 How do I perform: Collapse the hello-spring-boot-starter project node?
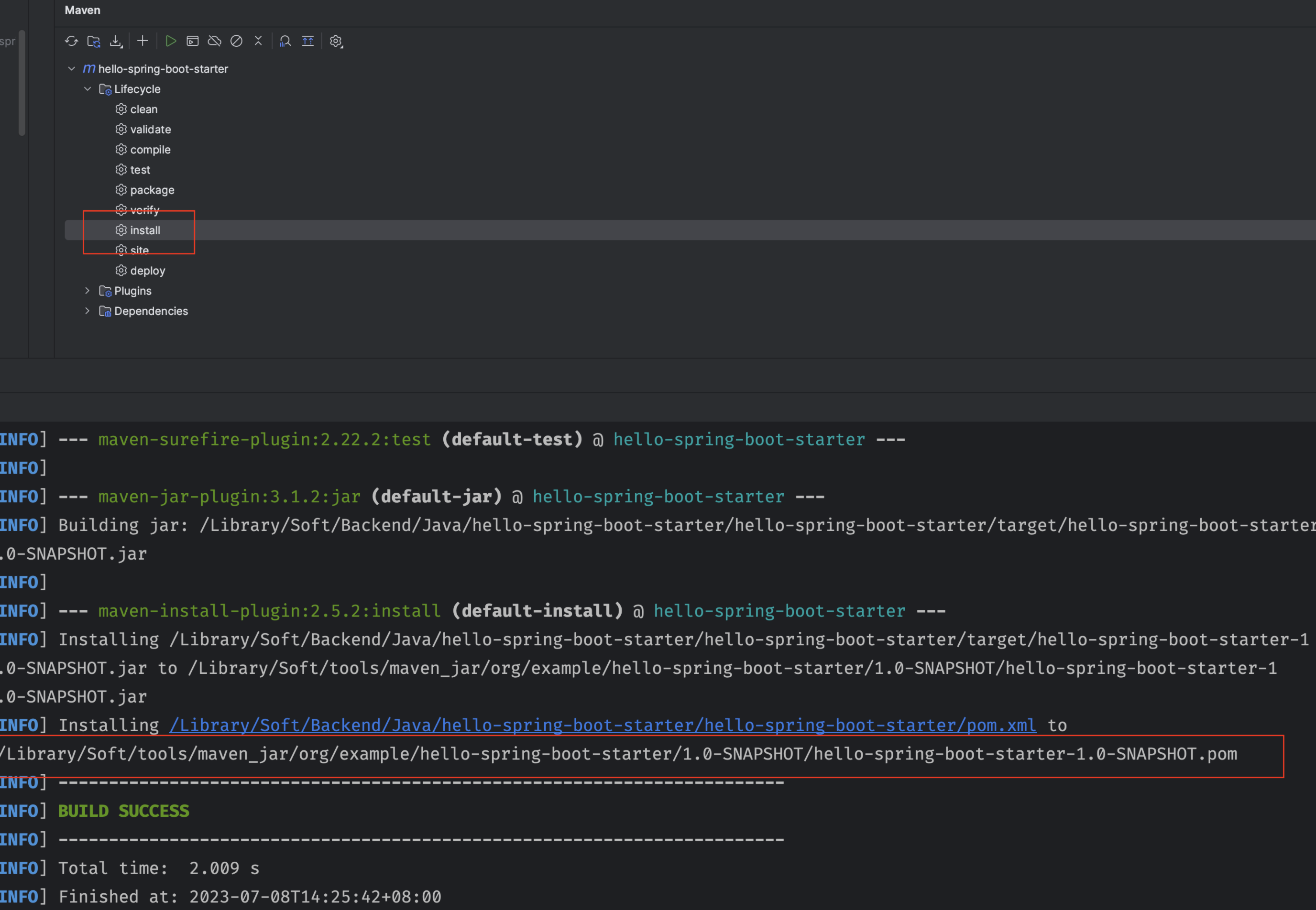point(71,68)
